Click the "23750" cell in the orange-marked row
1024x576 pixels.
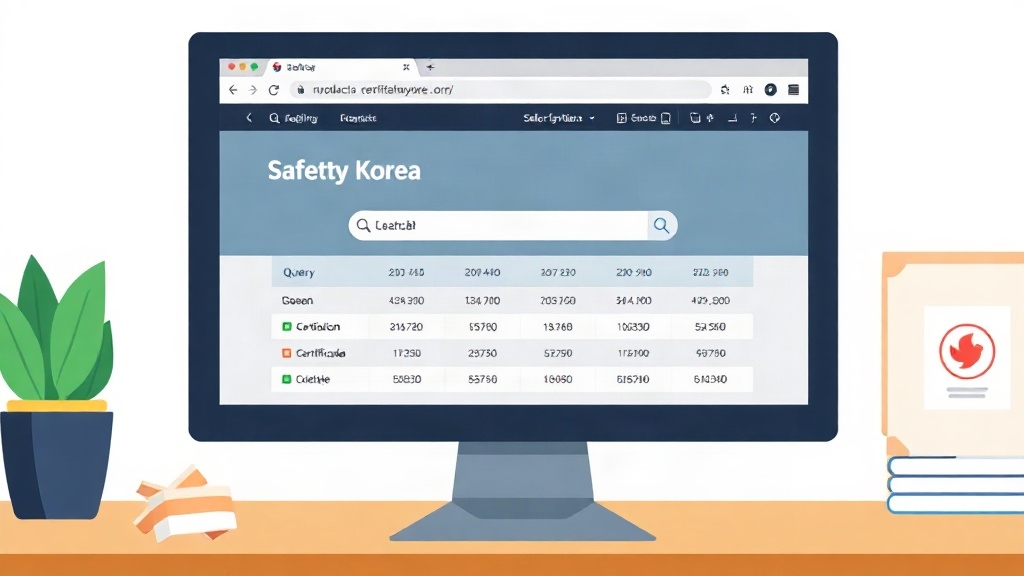482,353
